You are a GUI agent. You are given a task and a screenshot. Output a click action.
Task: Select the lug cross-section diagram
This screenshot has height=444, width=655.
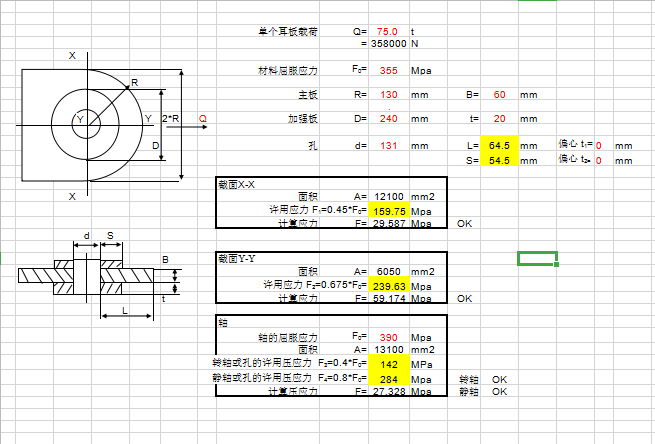tap(99, 276)
